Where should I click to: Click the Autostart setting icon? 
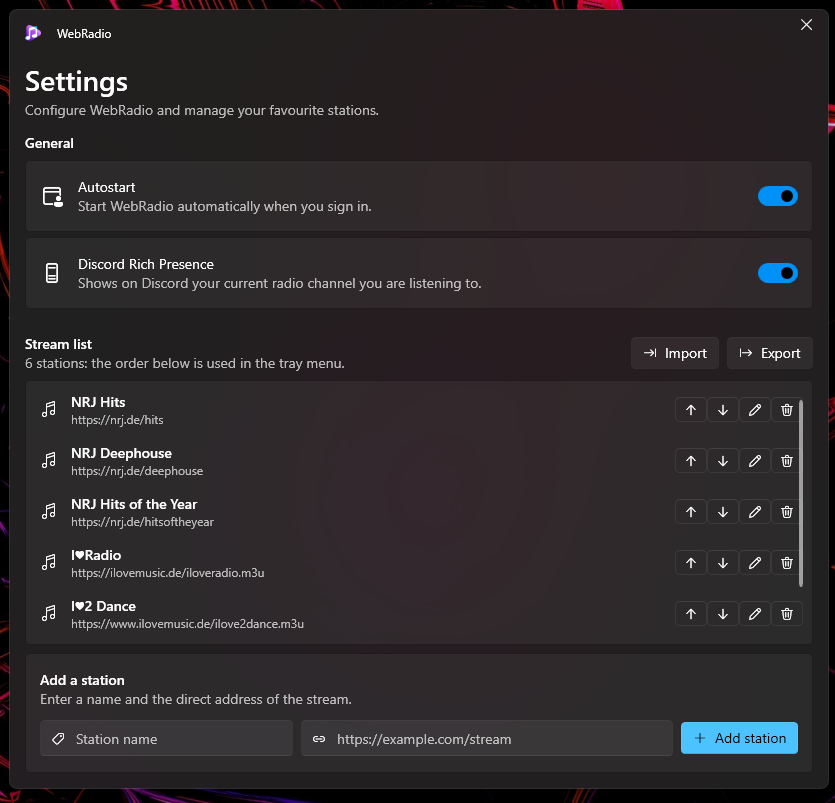[53, 196]
